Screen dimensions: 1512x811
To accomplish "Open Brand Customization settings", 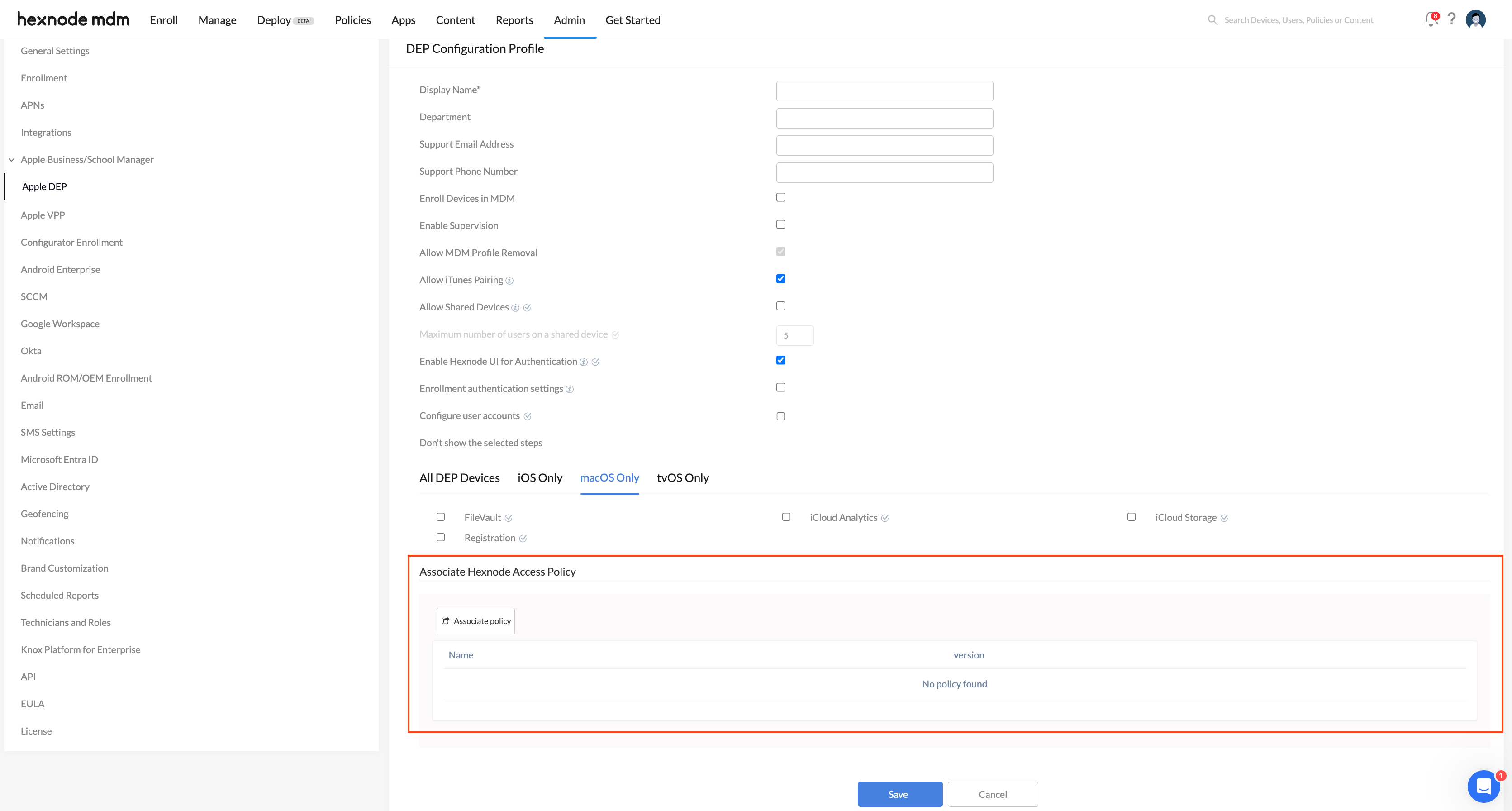I will click(x=65, y=568).
